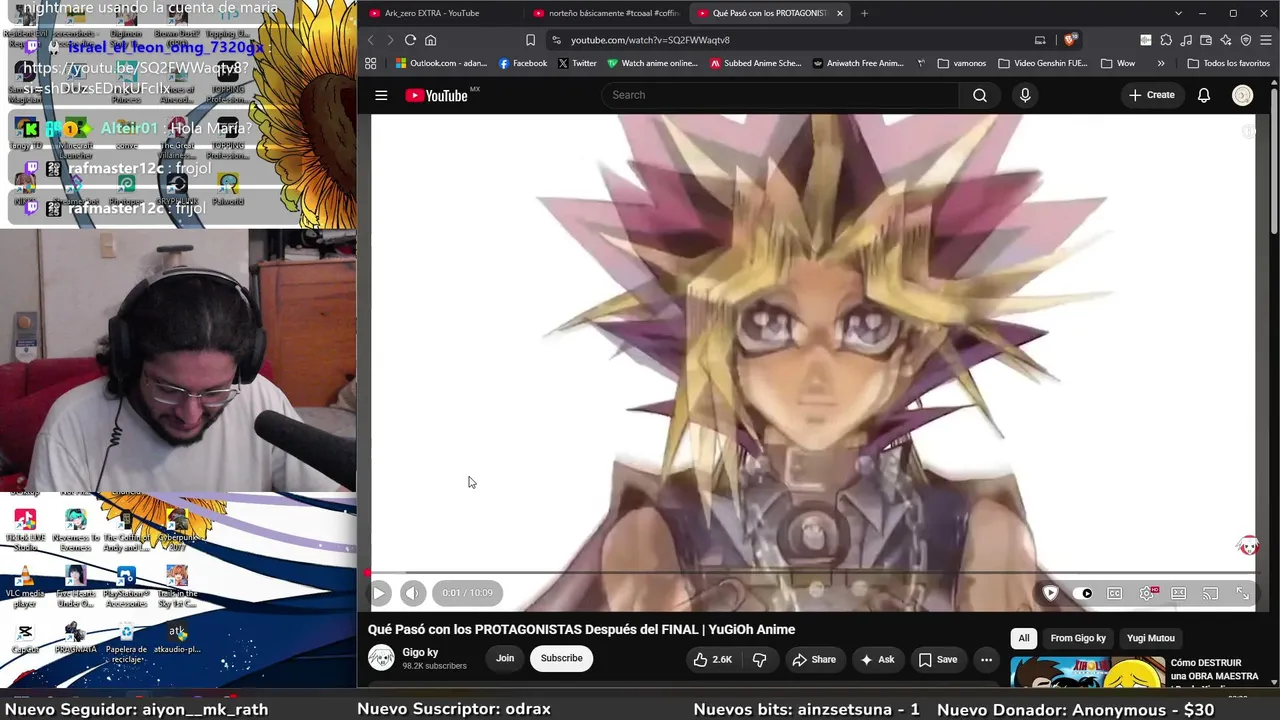Open the Brave Shields lion icon
The width and height of the screenshot is (1280, 720).
tap(1070, 40)
